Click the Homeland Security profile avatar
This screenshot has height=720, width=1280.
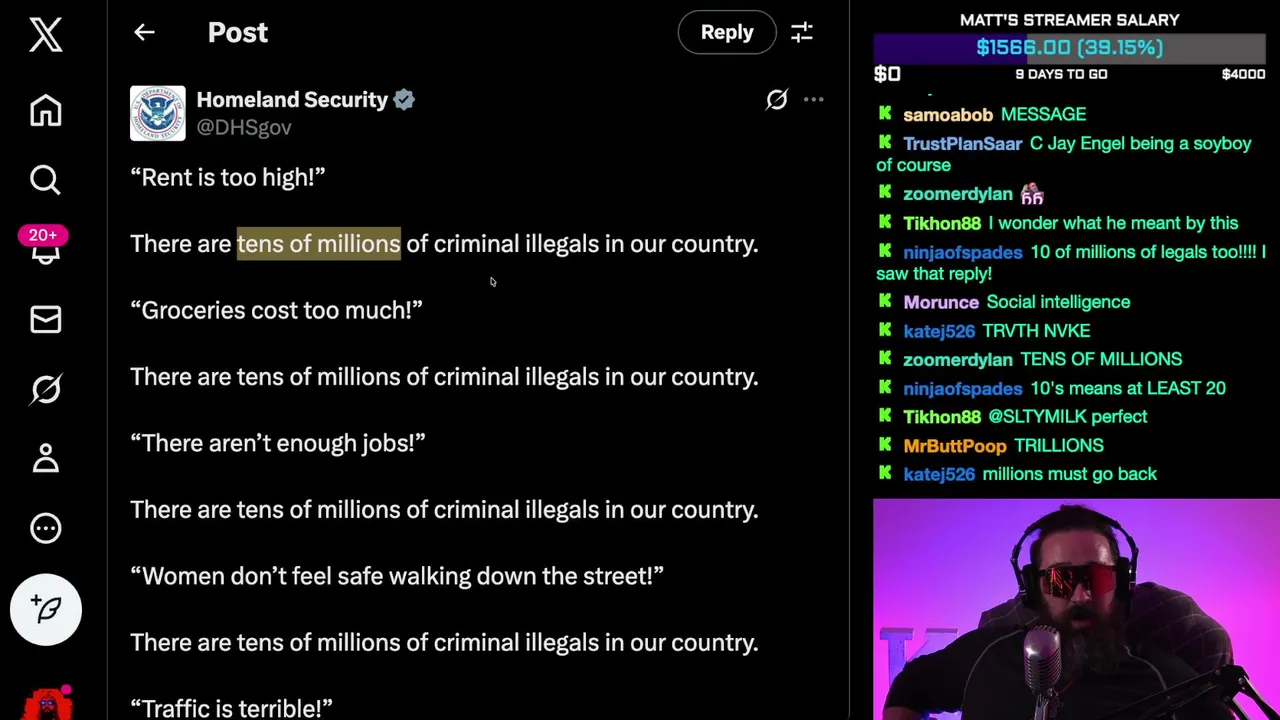[158, 113]
